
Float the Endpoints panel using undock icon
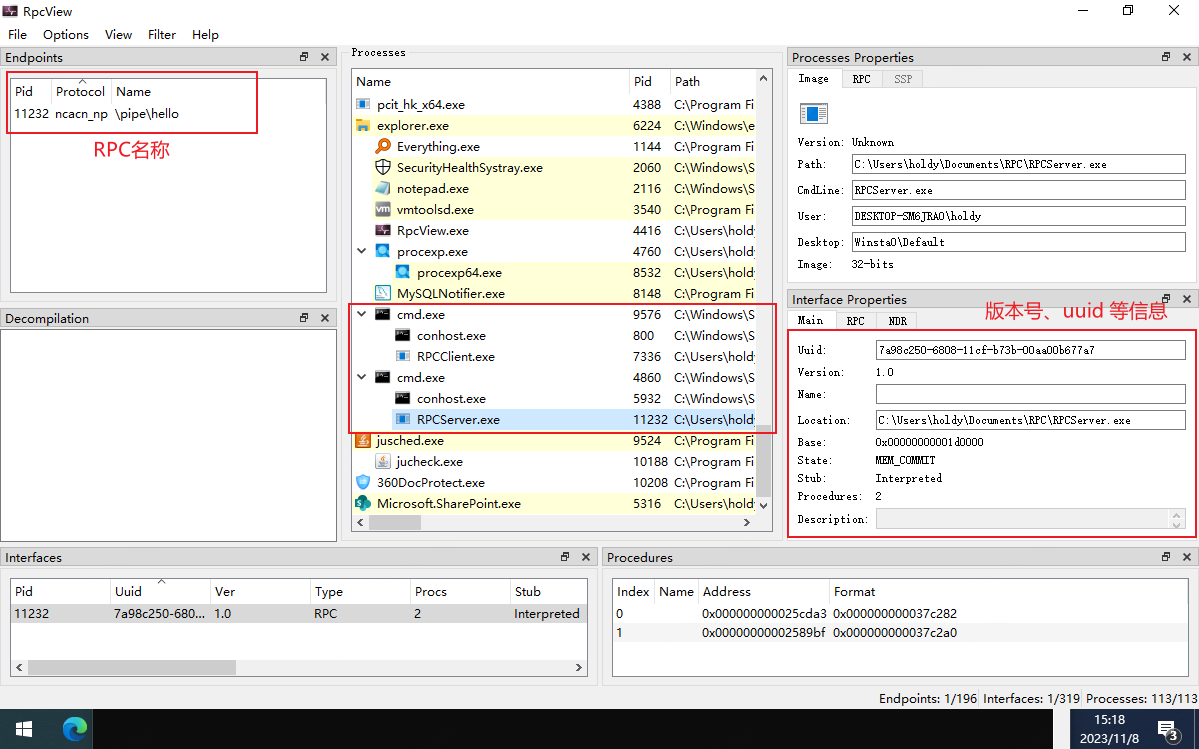[x=304, y=58]
